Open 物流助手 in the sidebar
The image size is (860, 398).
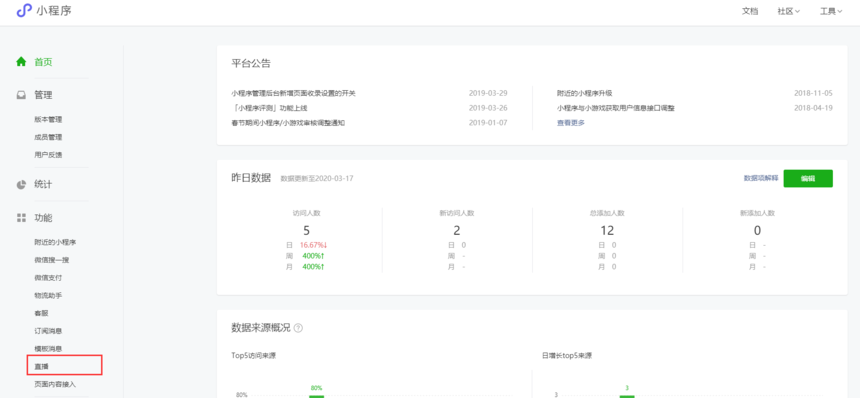pyautogui.click(x=48, y=295)
